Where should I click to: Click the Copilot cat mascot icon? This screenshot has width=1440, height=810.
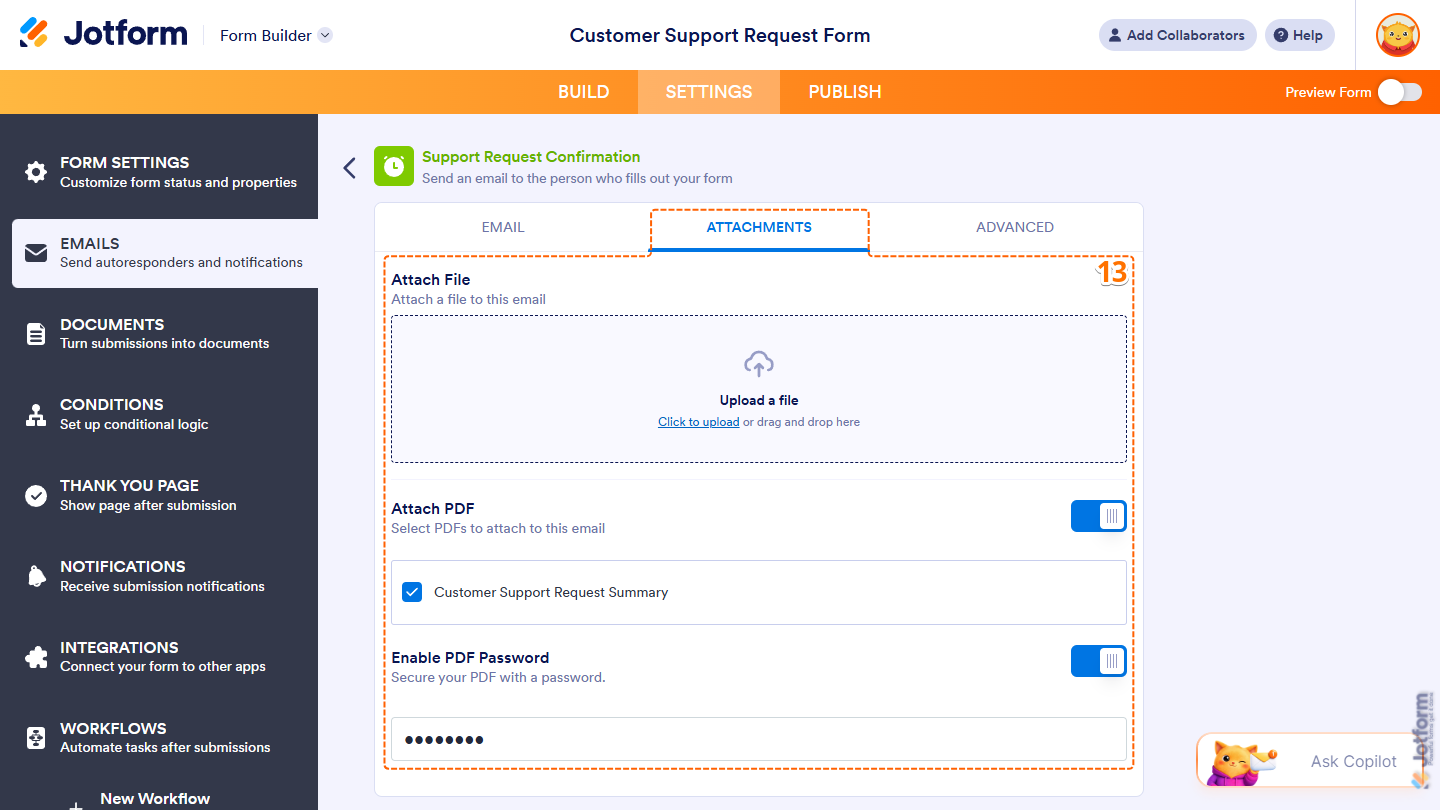1238,762
